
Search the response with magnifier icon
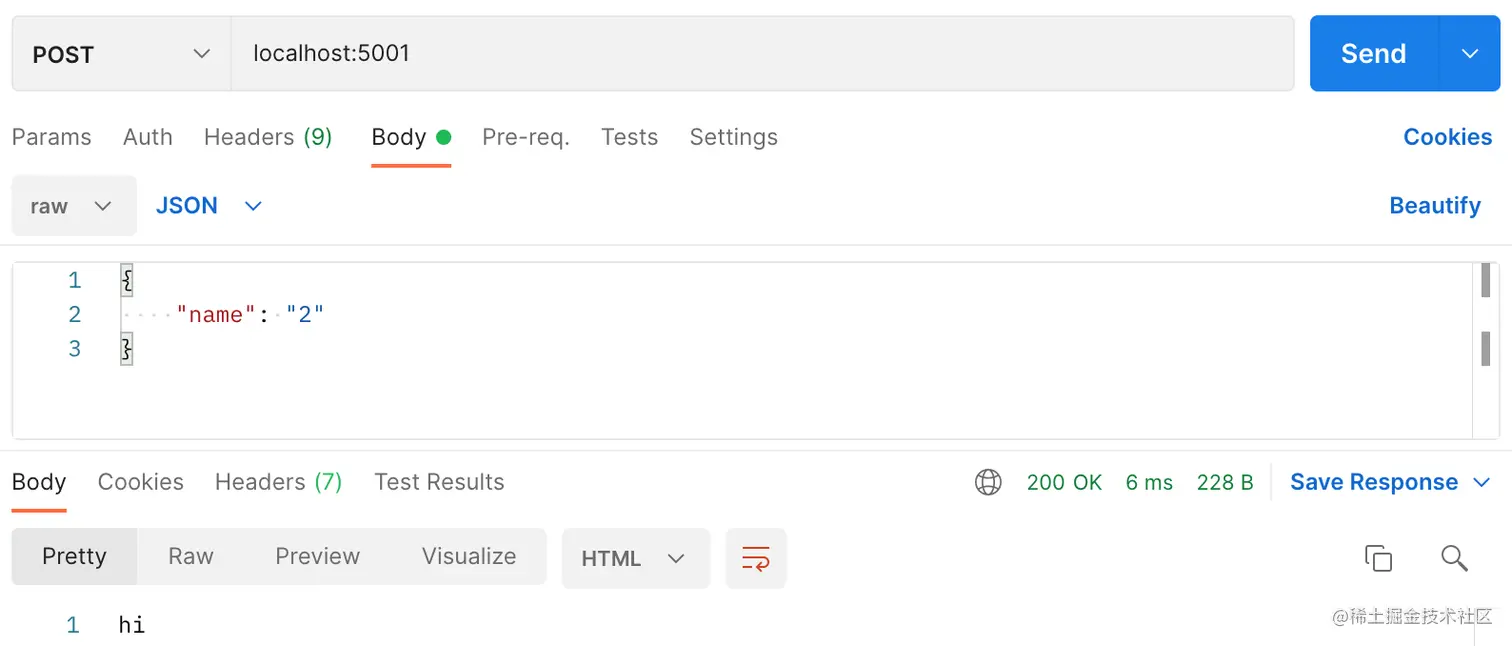1454,558
